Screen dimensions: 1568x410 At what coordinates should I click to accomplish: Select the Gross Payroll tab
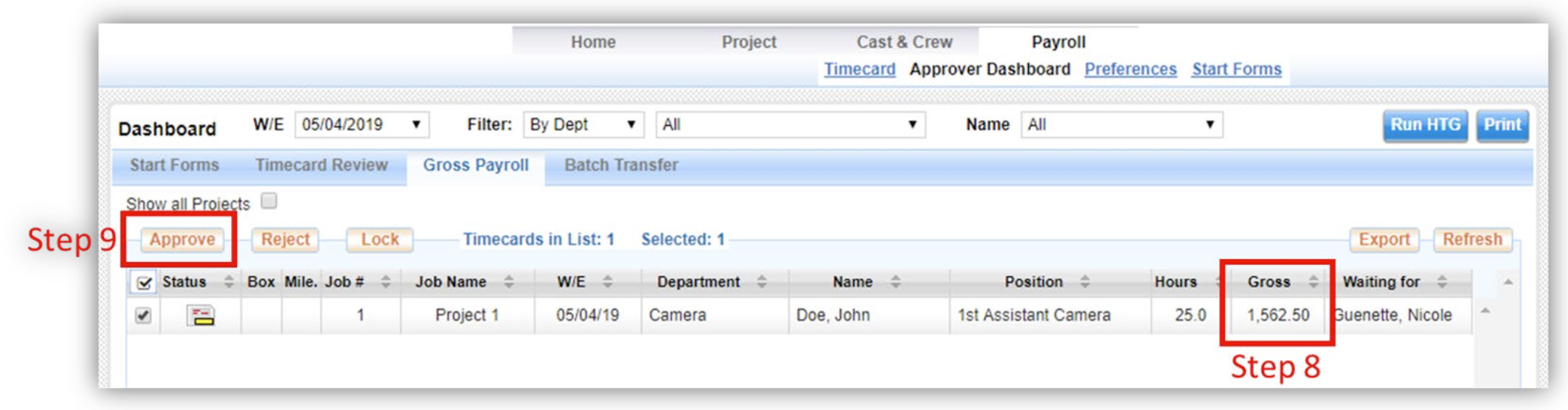pyautogui.click(x=476, y=166)
